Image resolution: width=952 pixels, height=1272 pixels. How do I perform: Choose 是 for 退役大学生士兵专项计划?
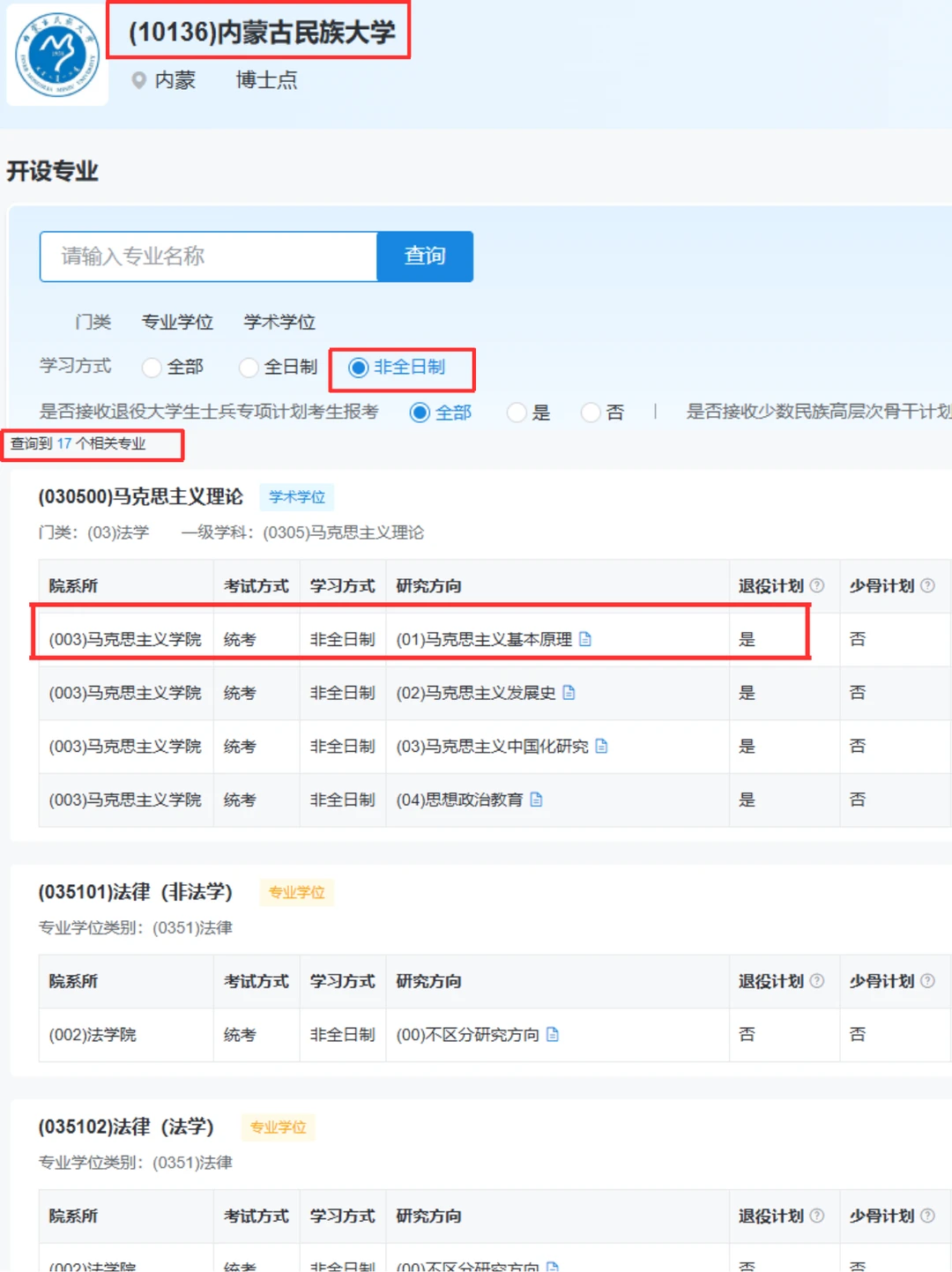pyautogui.click(x=517, y=412)
